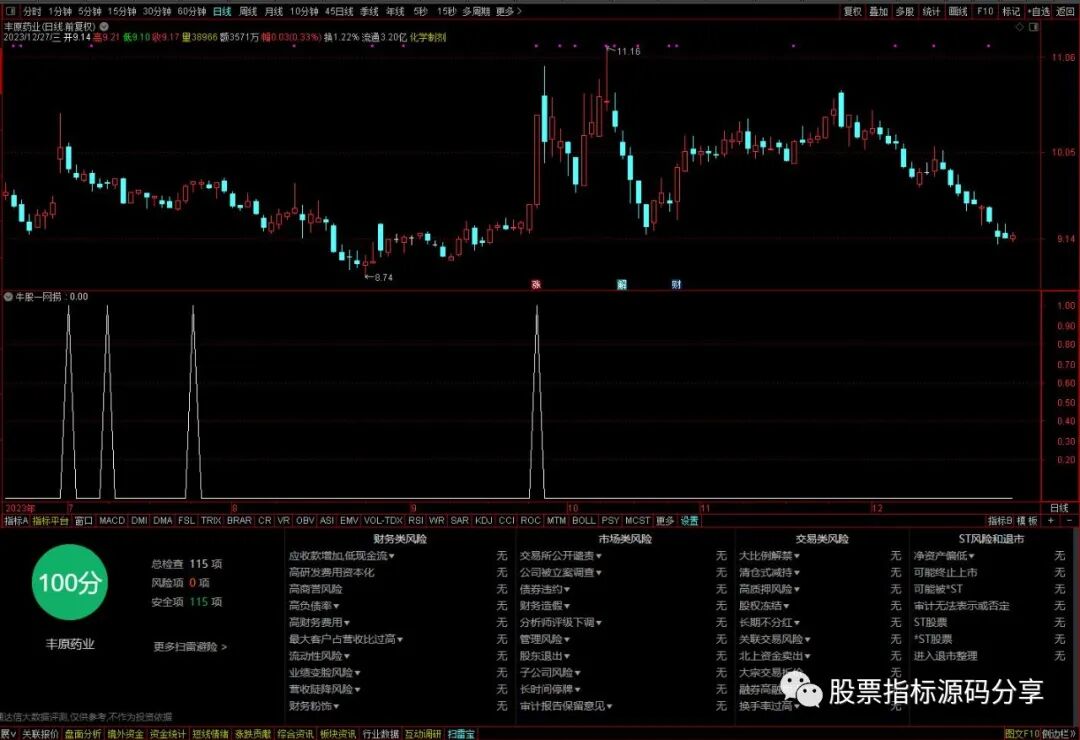The image size is (1080, 740).
Task: Select the 日线 daily period
Action: tap(222, 12)
